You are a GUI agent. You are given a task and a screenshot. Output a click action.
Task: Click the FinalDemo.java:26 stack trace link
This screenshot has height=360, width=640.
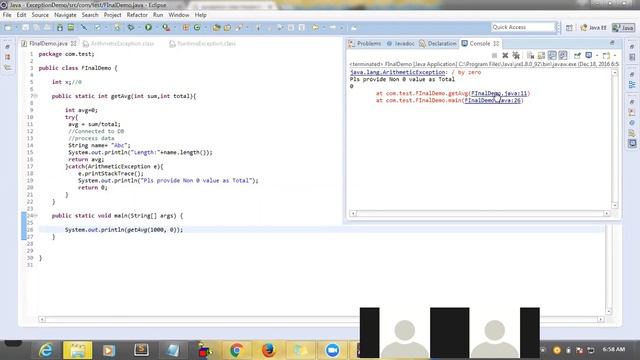(493, 100)
